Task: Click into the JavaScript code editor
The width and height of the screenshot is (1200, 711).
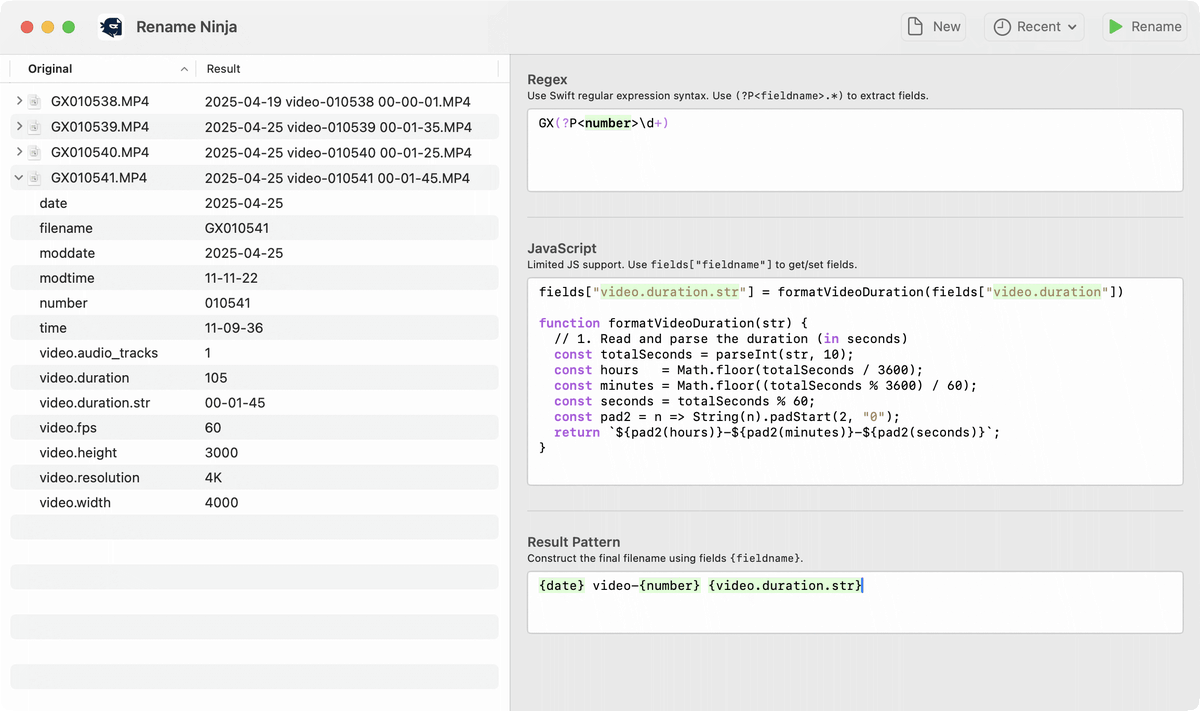Action: pos(855,381)
